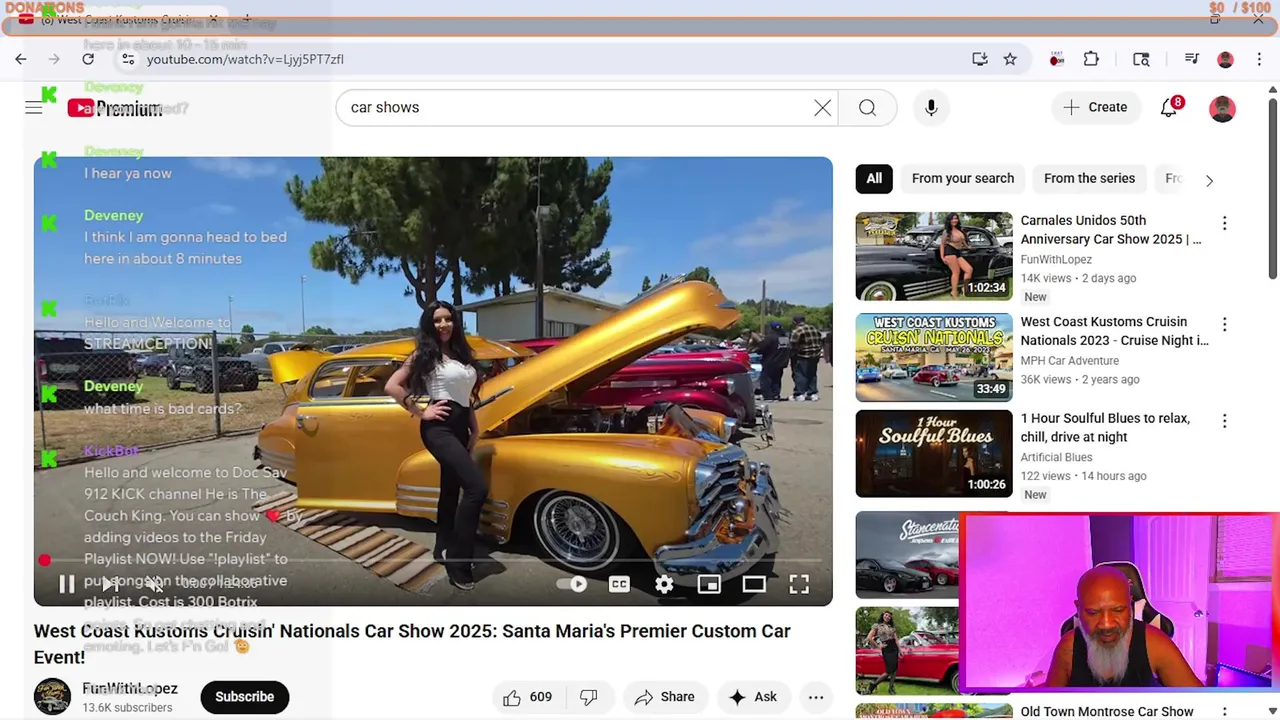Screen dimensions: 1280x720
Task: Select 'From the series' chip
Action: (1089, 178)
